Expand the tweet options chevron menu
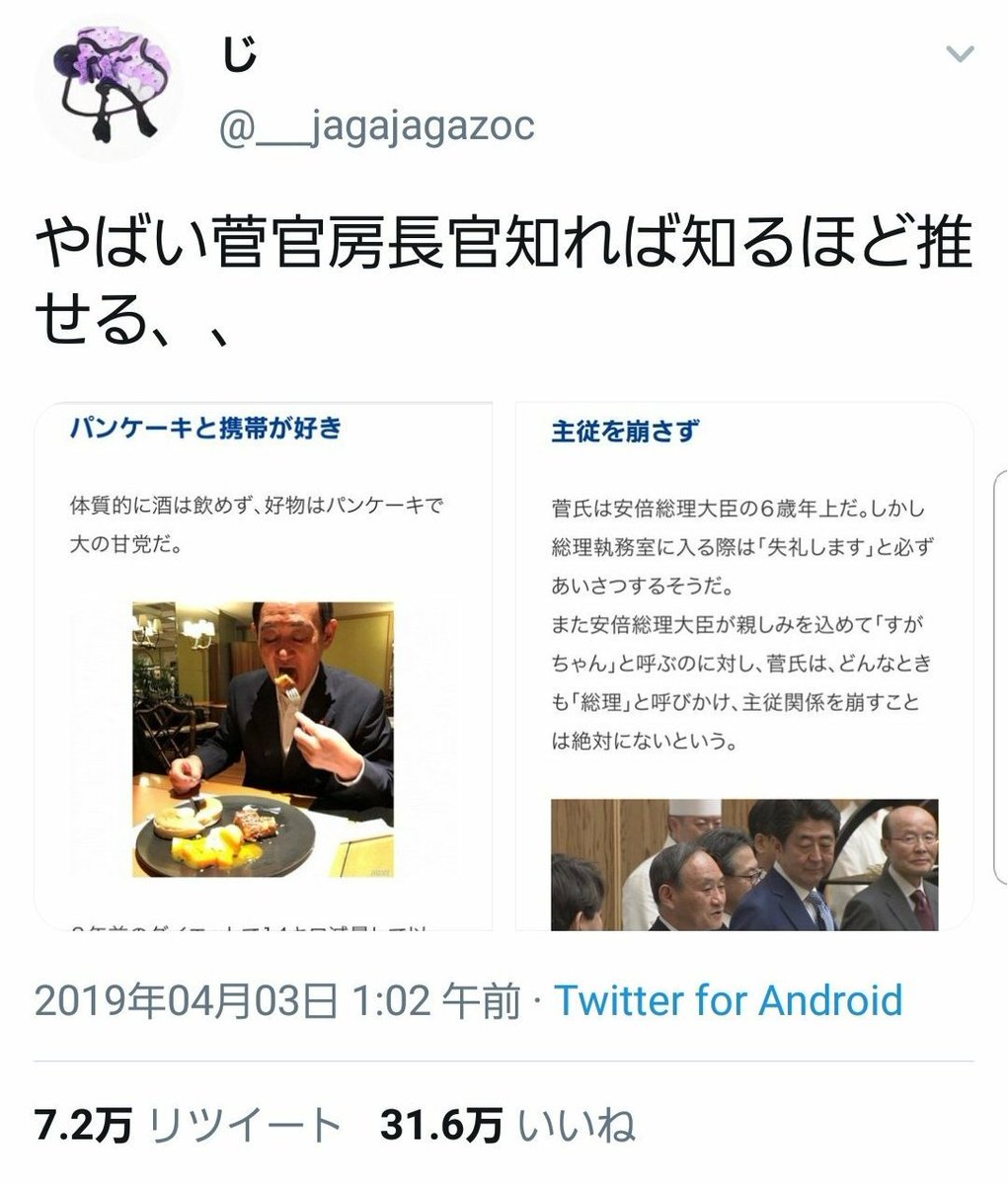 pos(960,53)
